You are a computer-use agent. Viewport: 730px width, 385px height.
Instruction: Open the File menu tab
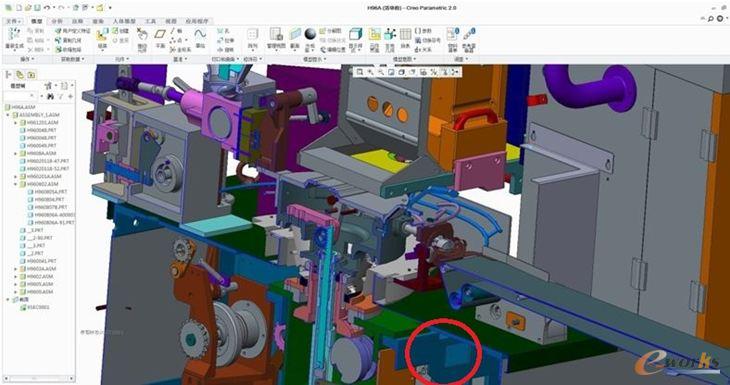[x=14, y=21]
